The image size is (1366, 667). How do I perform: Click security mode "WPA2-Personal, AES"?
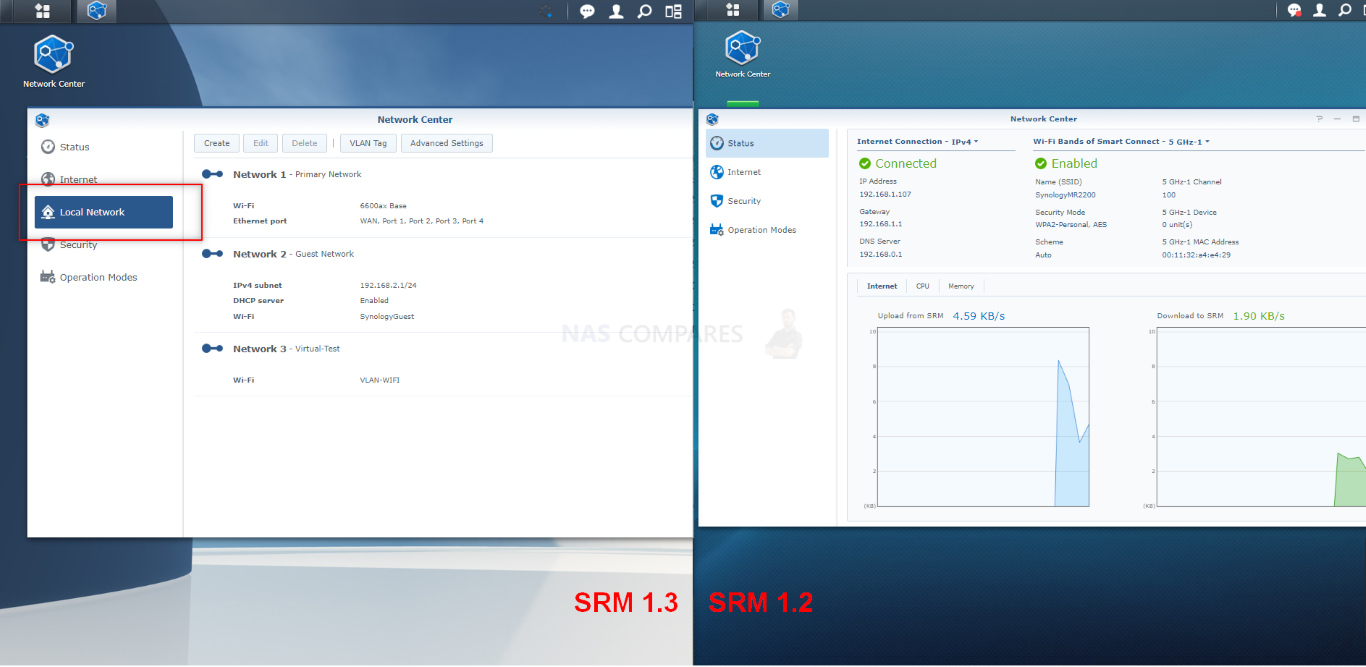tap(1071, 225)
